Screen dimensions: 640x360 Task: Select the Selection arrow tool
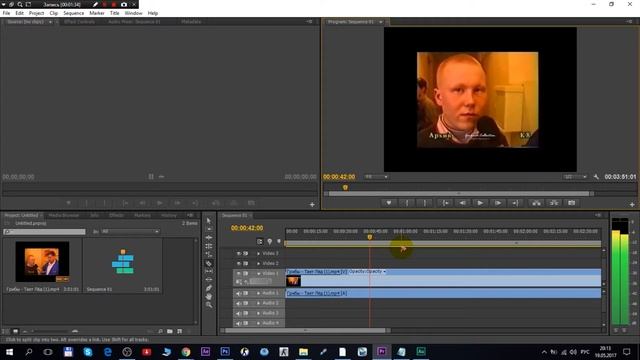click(x=209, y=220)
